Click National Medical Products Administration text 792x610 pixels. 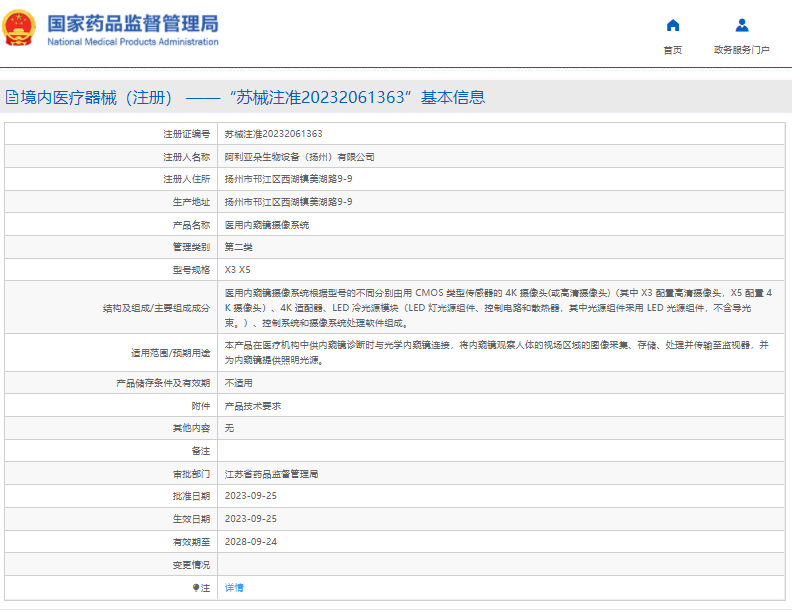pyautogui.click(x=133, y=42)
